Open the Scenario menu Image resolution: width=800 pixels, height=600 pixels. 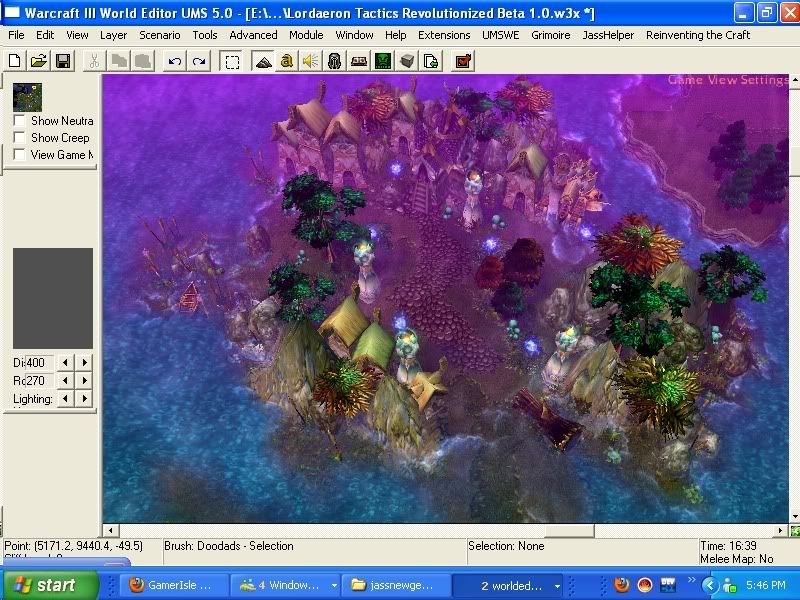click(x=160, y=35)
